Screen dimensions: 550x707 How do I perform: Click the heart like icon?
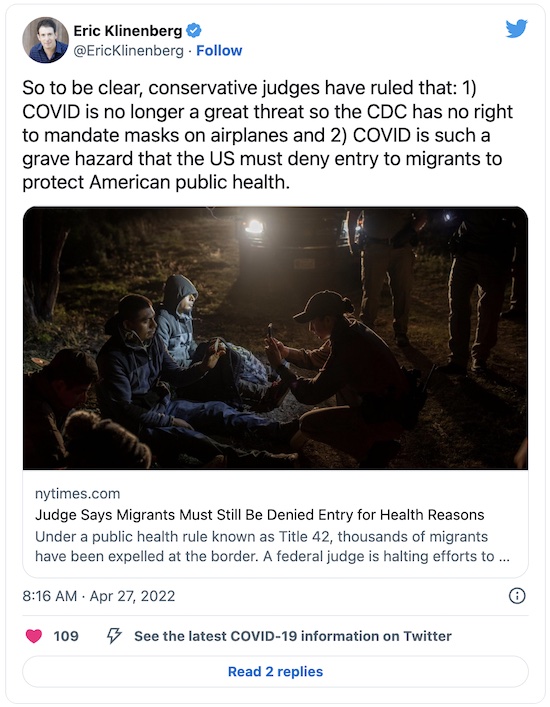tap(34, 636)
